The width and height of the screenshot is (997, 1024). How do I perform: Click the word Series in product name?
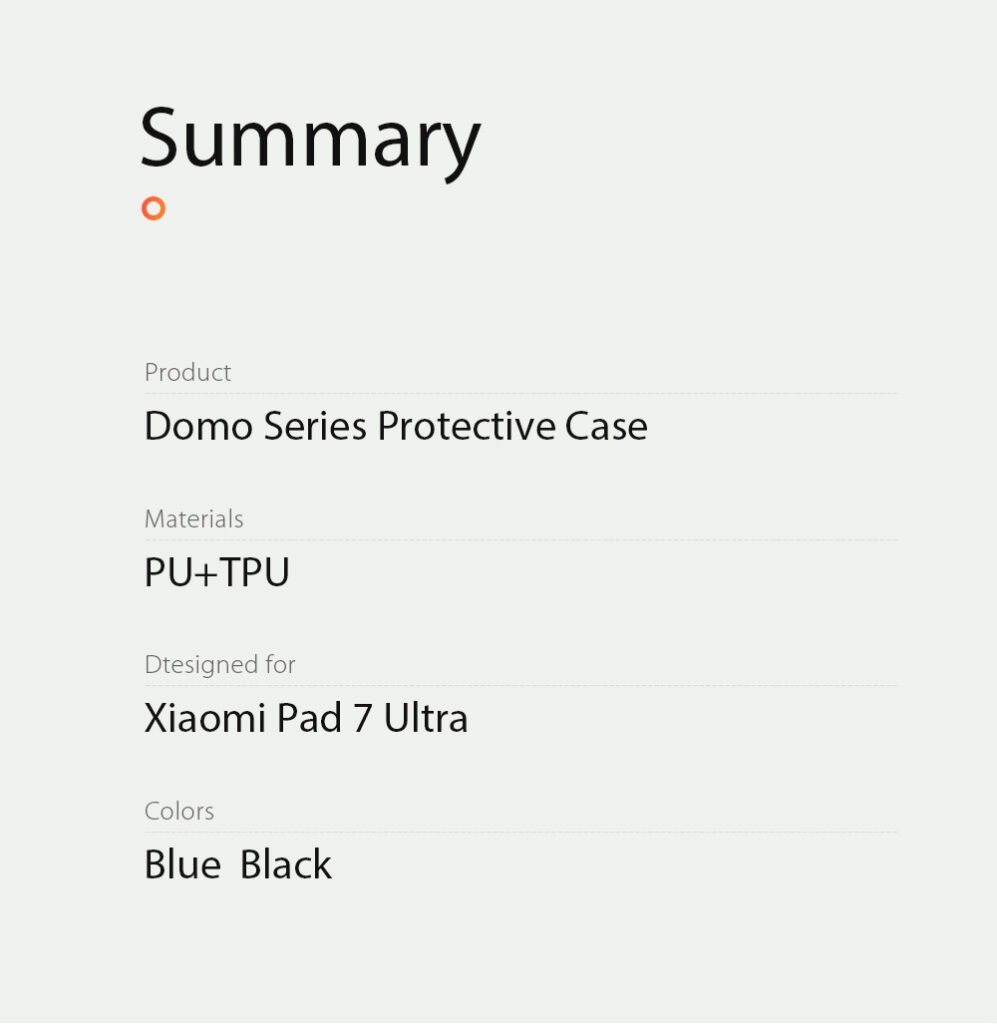pos(315,427)
